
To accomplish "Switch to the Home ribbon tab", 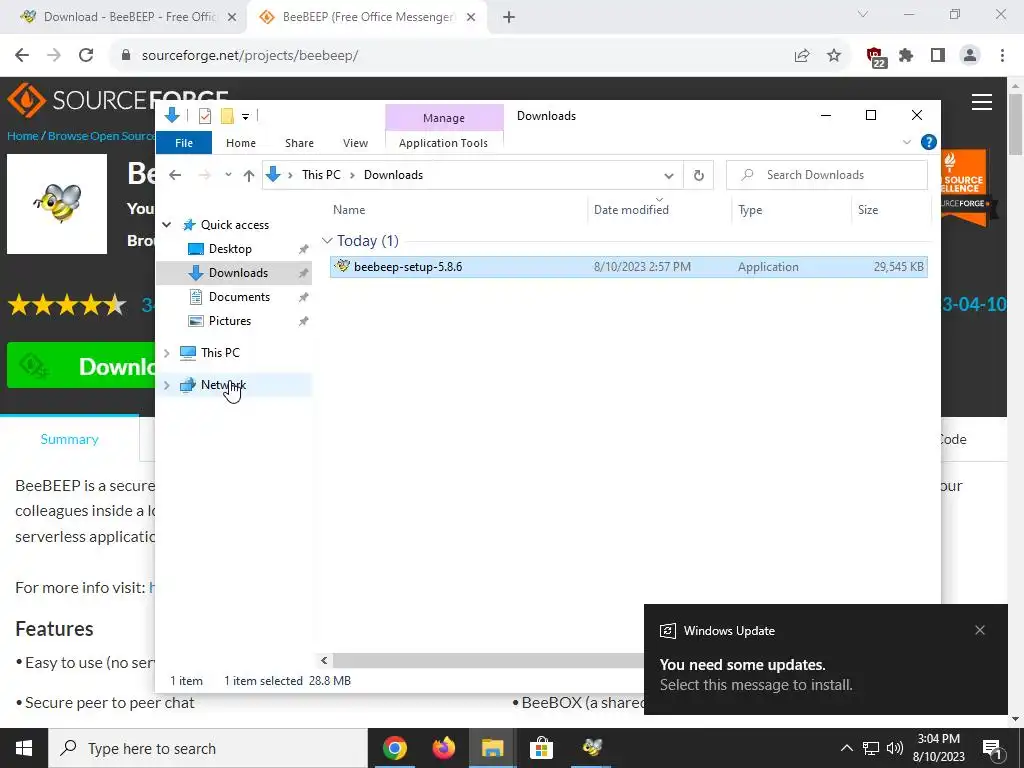I will click(x=241, y=143).
